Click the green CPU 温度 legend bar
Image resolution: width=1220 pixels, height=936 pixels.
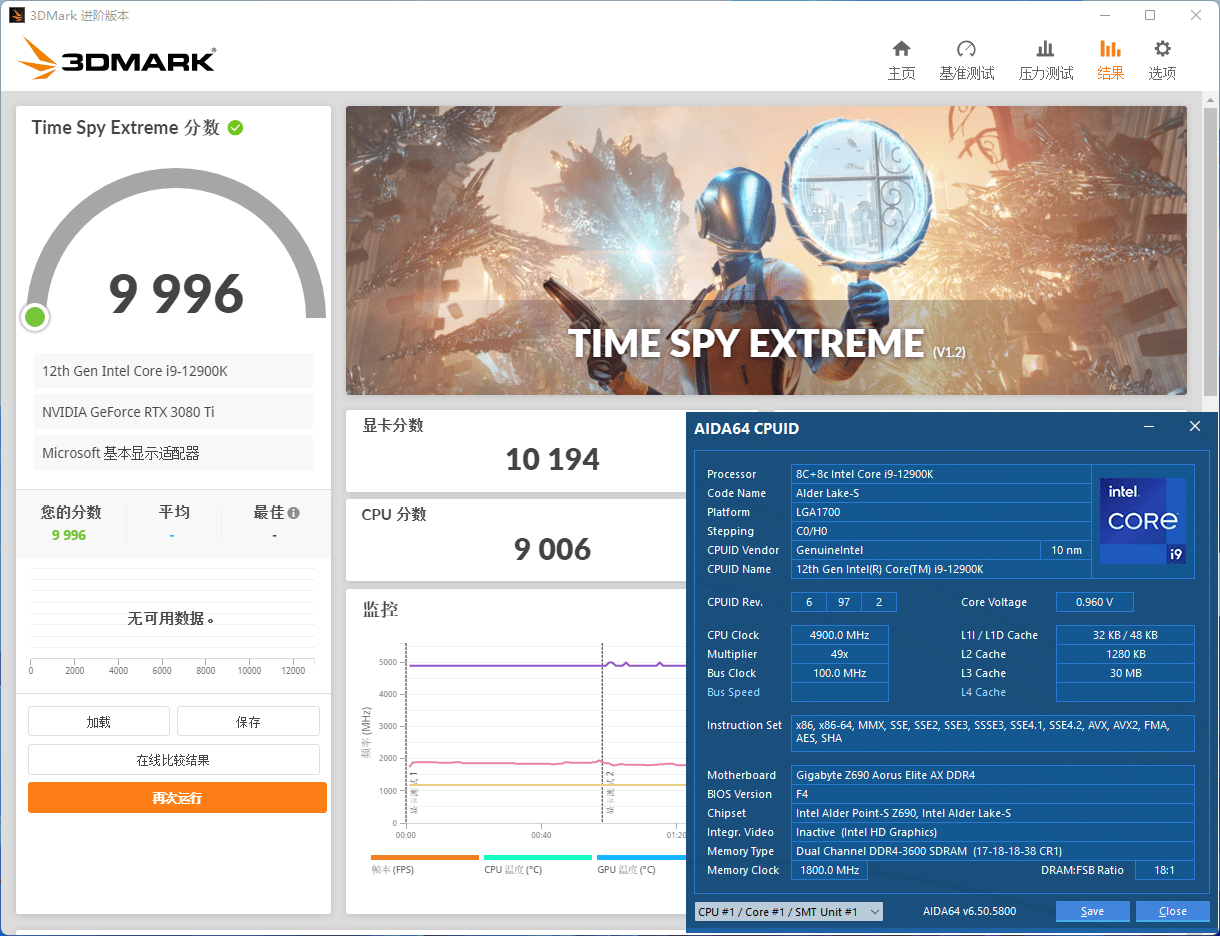[x=538, y=857]
